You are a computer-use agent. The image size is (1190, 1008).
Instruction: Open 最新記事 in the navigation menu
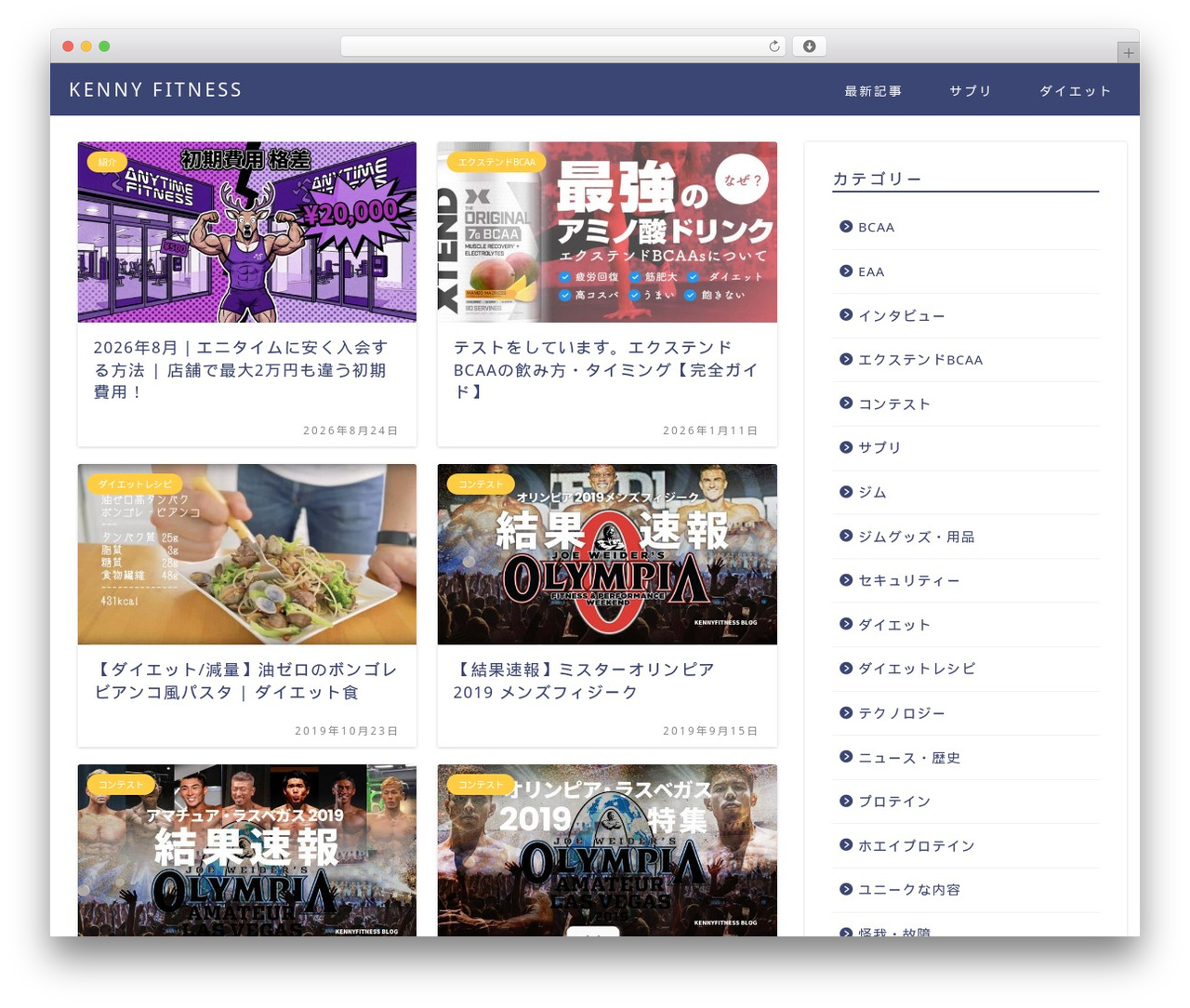pyautogui.click(x=873, y=91)
